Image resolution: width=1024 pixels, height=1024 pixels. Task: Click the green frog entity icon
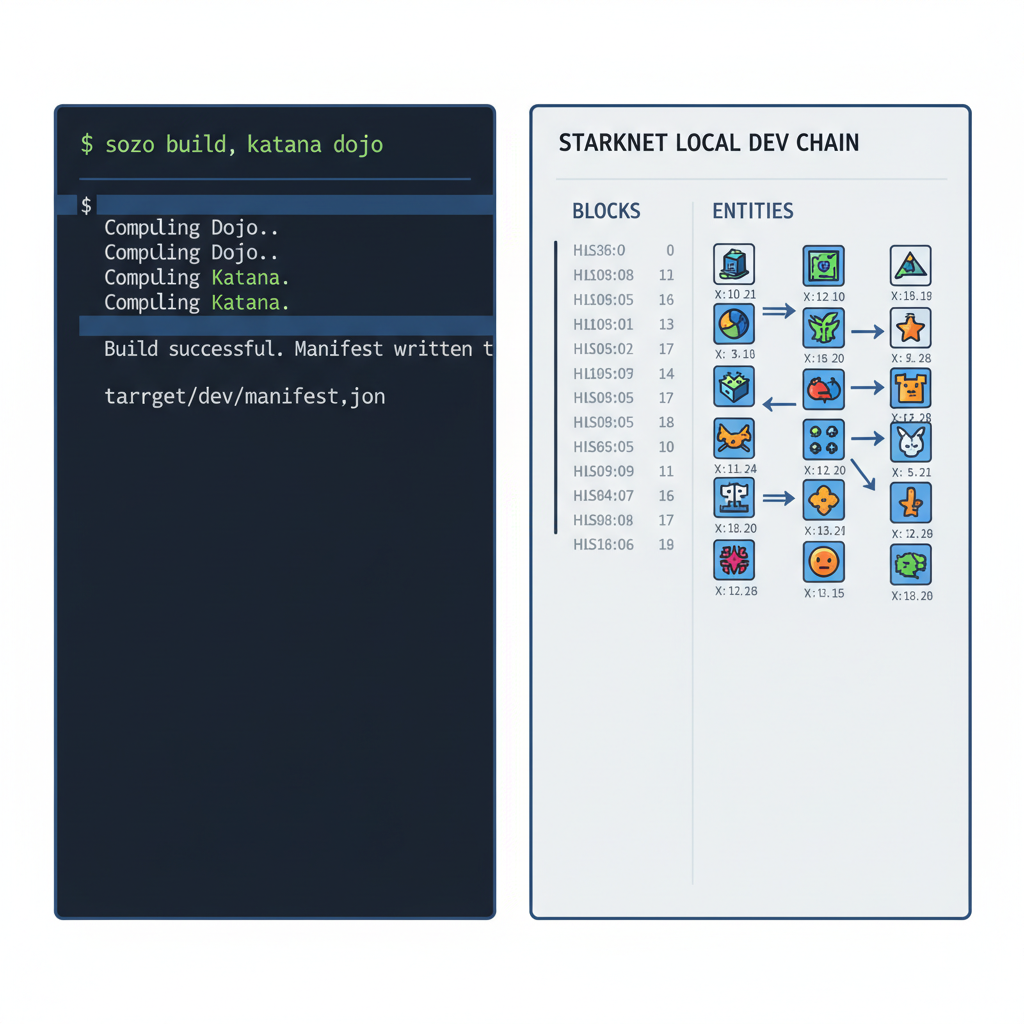[x=911, y=565]
